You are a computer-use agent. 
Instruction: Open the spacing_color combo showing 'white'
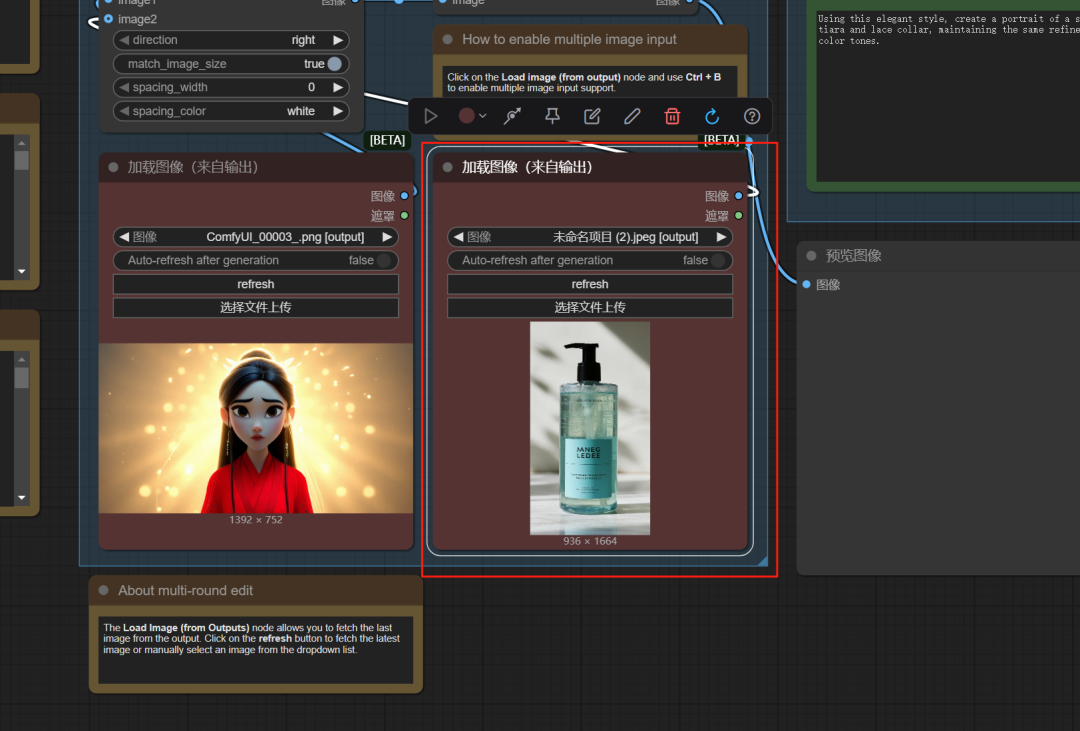click(x=231, y=111)
